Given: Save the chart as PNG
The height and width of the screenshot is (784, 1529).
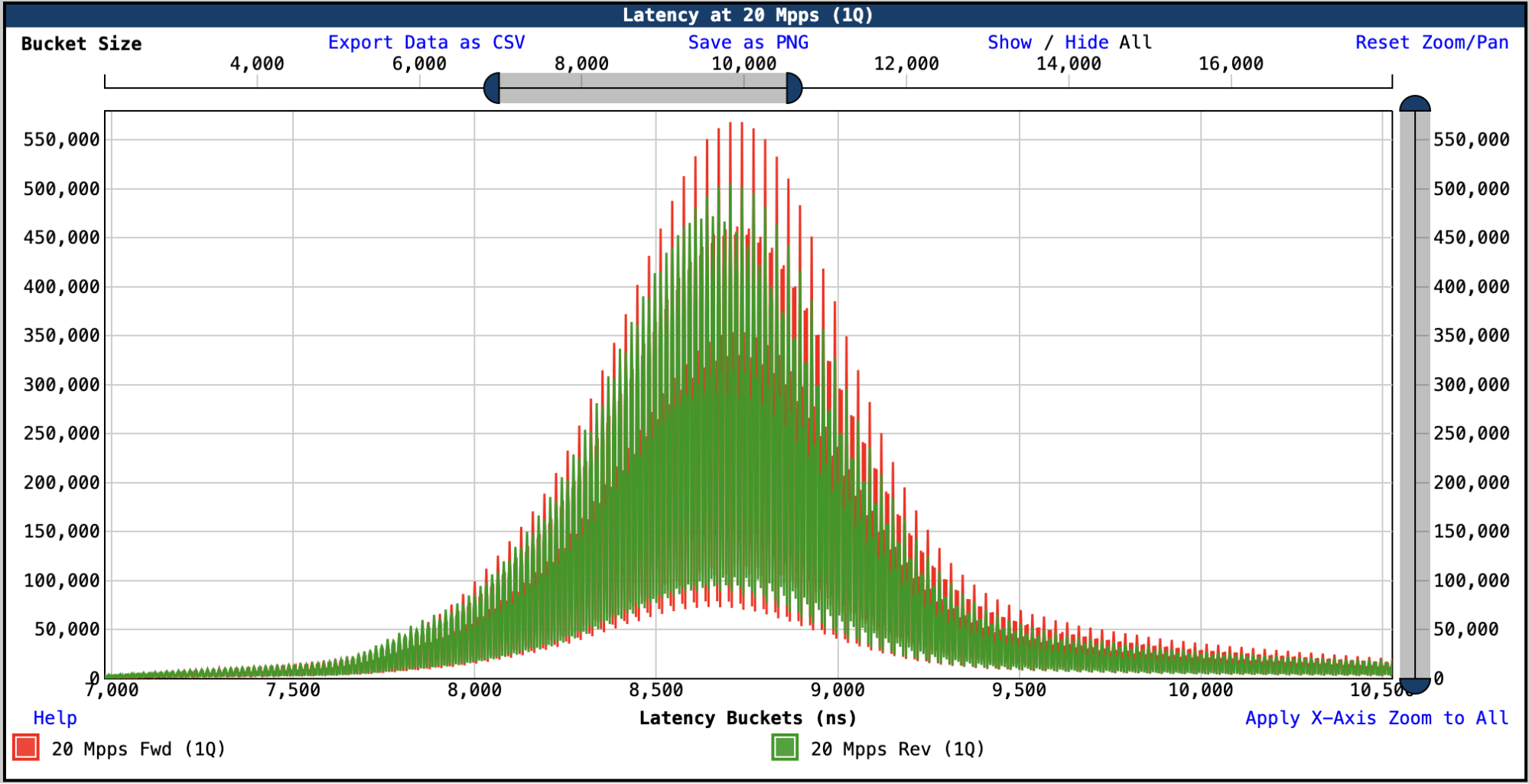Looking at the screenshot, I should pyautogui.click(x=747, y=43).
